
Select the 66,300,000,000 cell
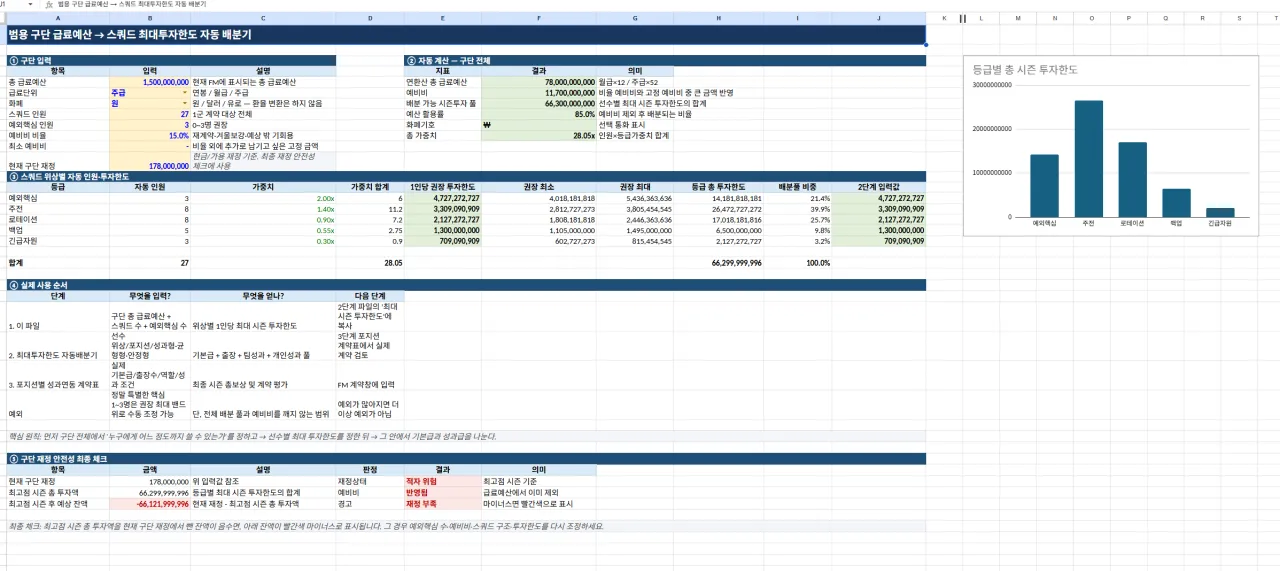540,103
